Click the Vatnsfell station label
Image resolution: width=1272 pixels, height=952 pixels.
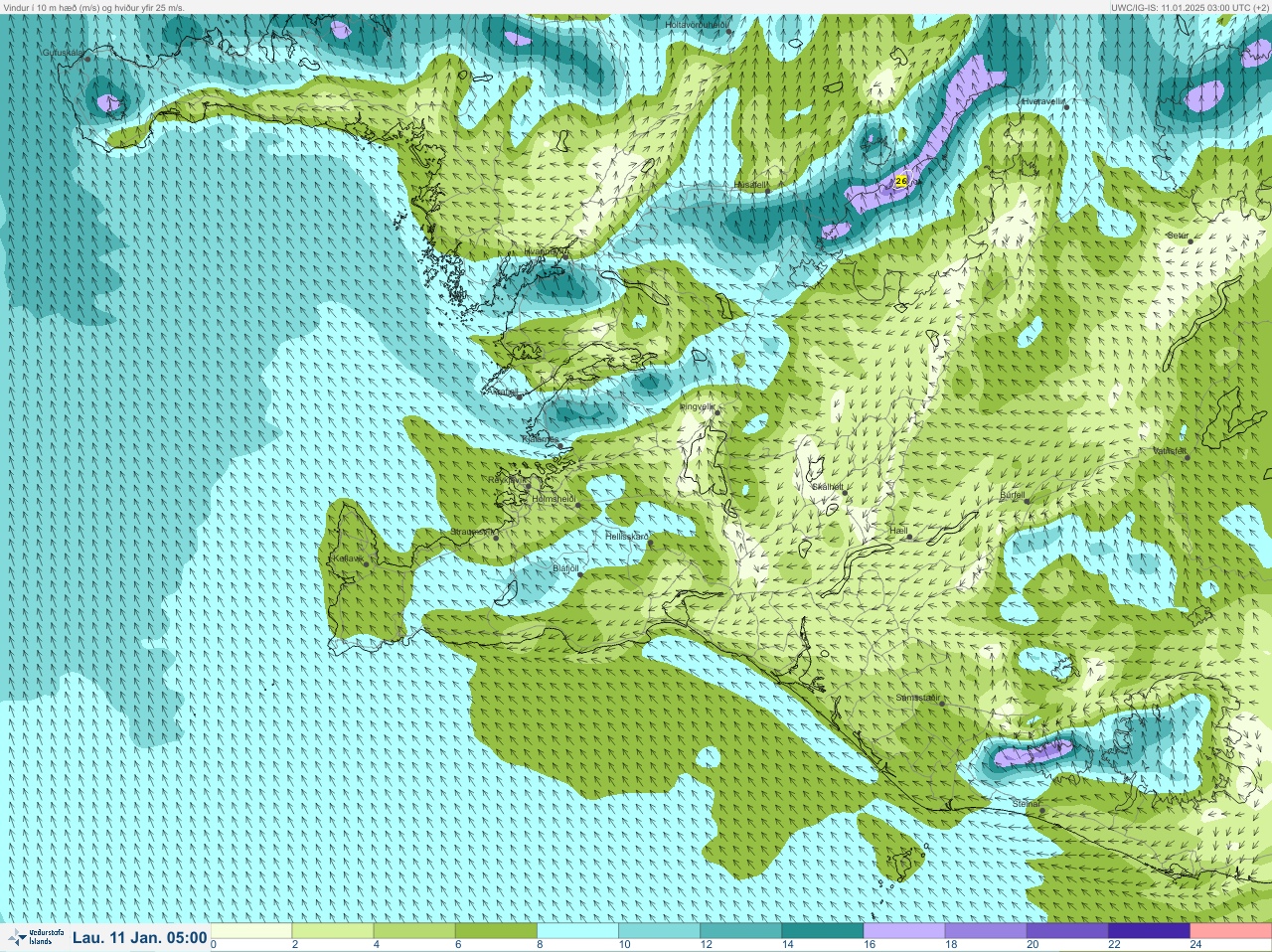pos(1170,450)
